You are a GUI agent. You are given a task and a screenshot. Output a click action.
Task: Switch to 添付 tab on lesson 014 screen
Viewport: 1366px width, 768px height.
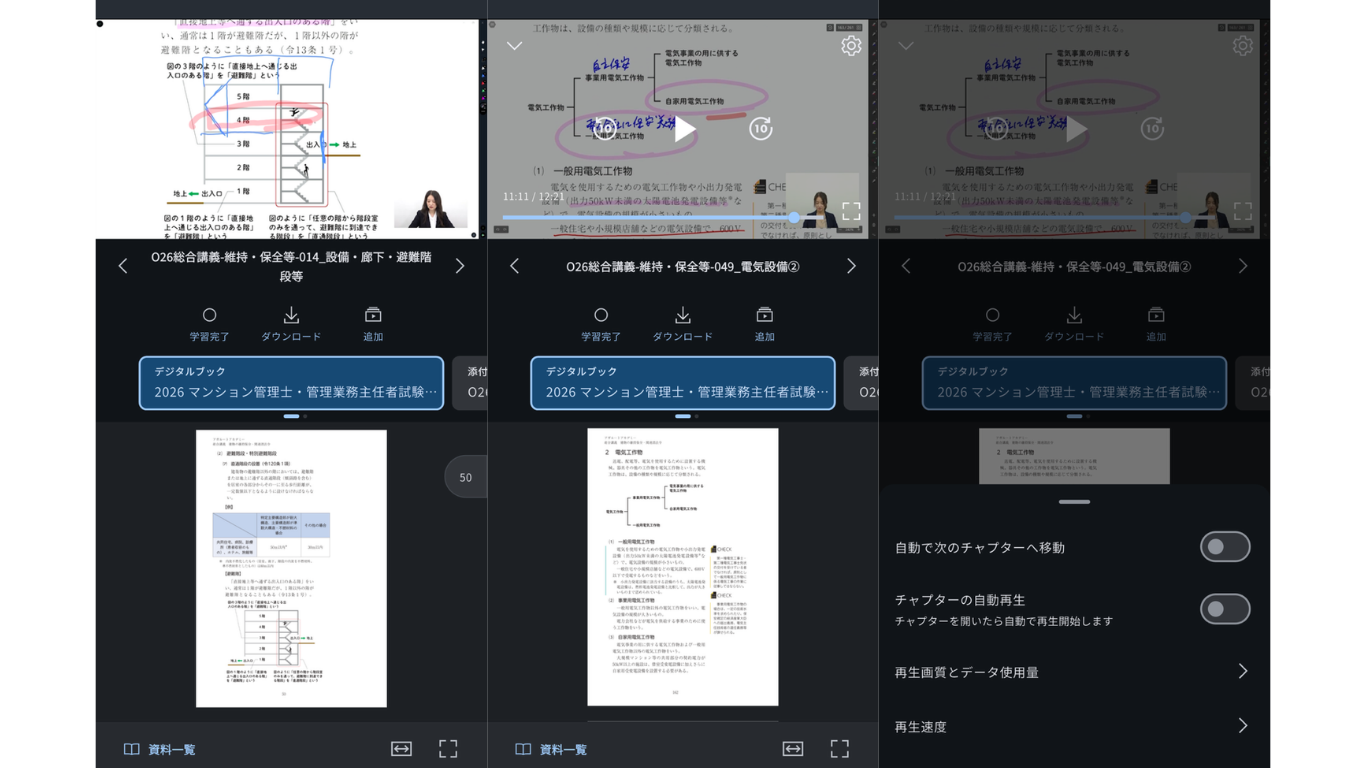(470, 383)
